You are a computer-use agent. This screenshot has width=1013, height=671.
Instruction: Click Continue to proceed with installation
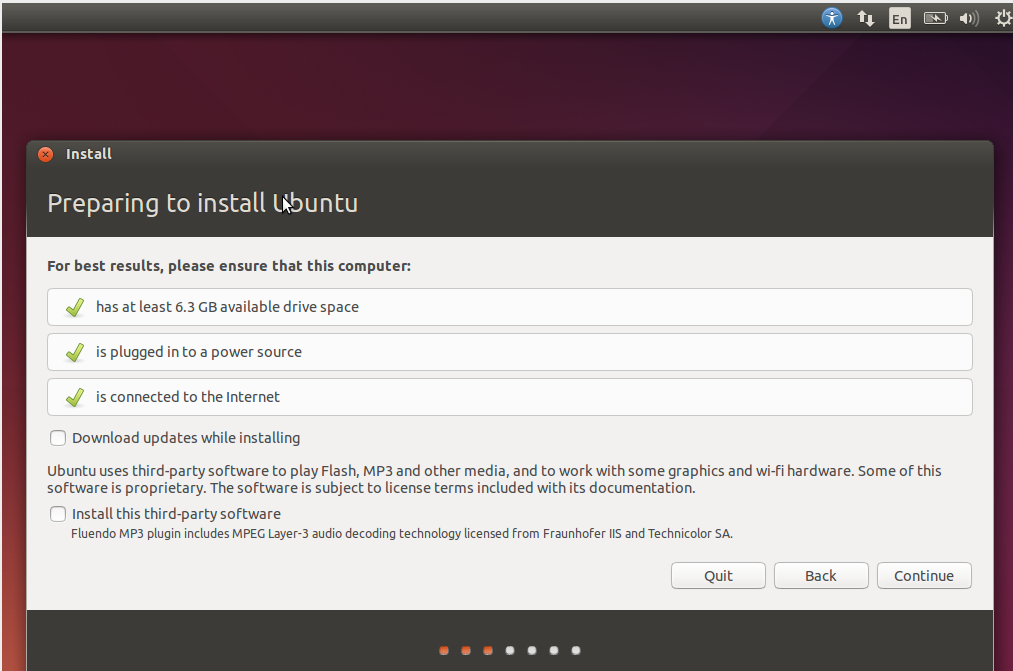[924, 575]
